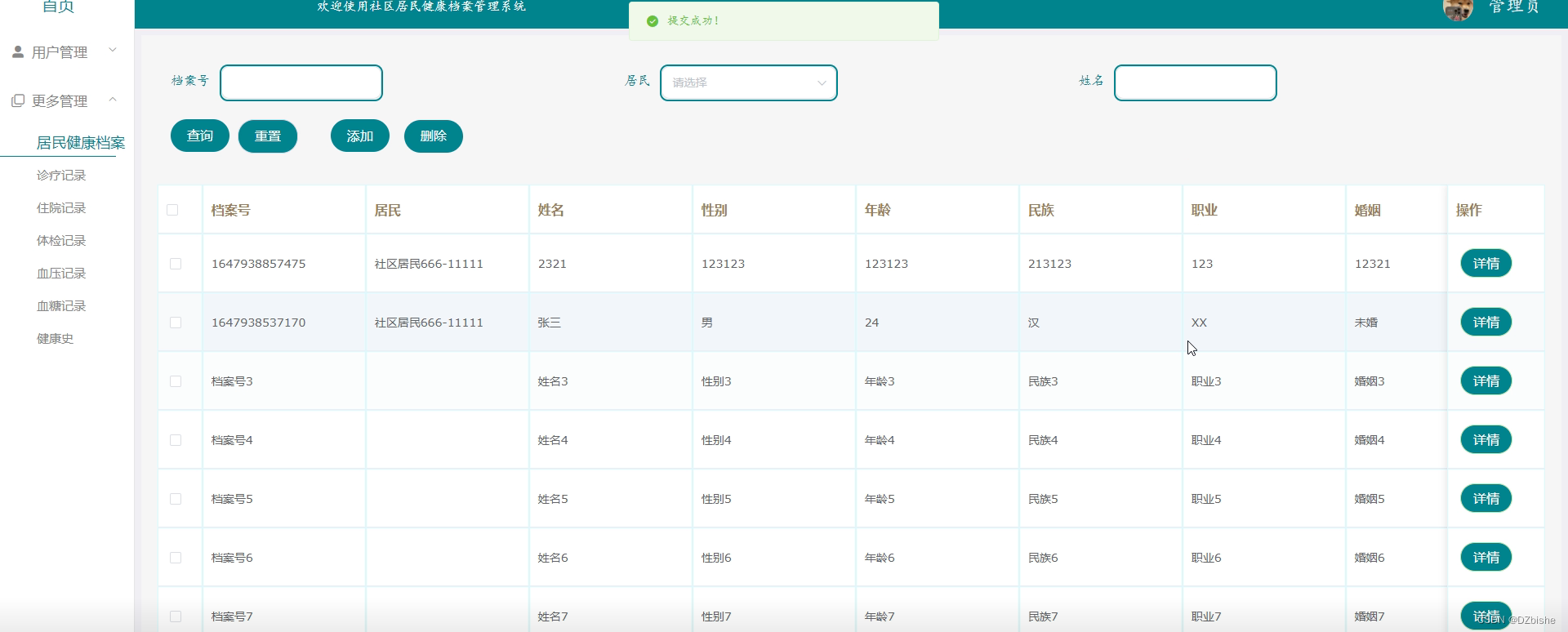
Task: Click the ethnicity cell 汉
Action: click(x=1034, y=323)
